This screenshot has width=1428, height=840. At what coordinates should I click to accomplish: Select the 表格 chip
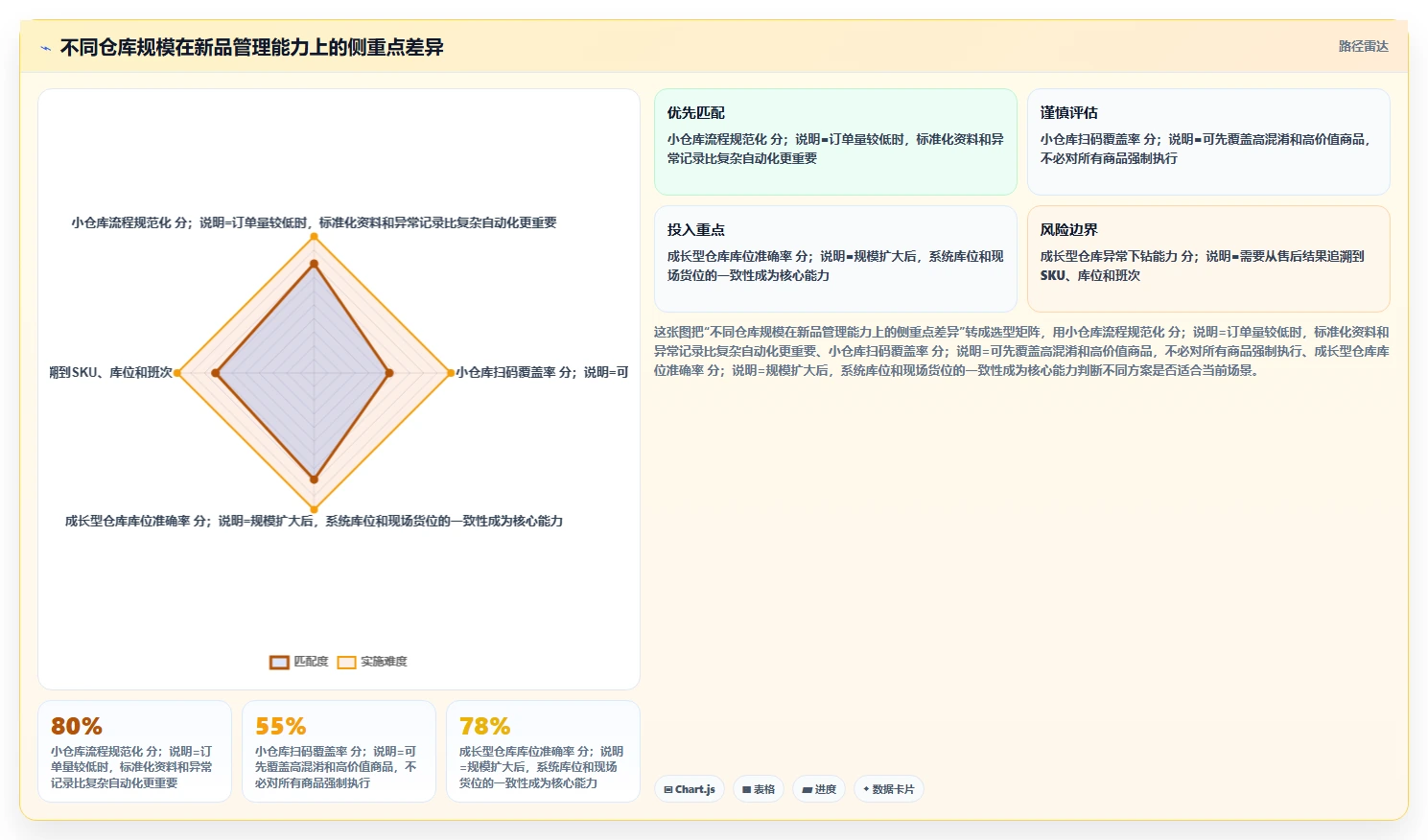(759, 789)
